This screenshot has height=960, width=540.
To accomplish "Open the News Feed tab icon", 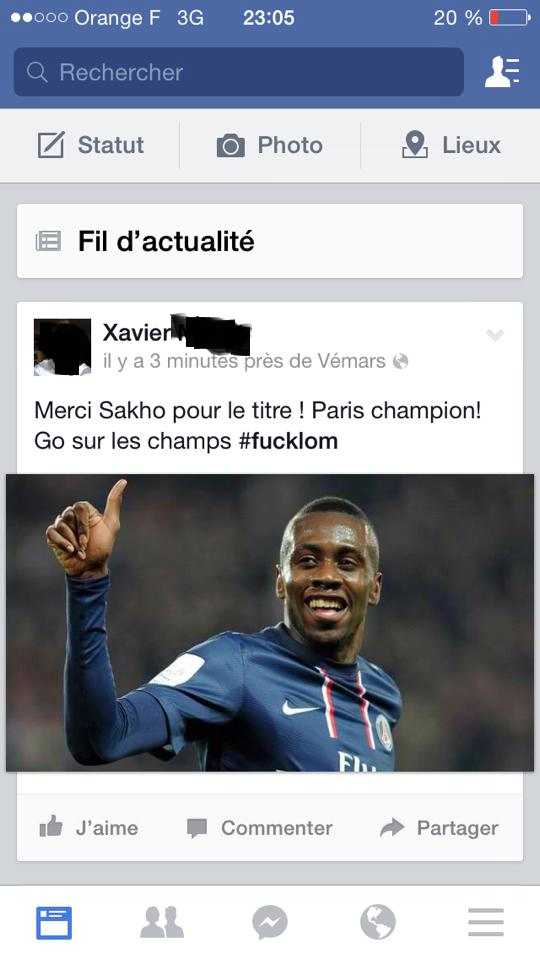I will click(x=54, y=923).
